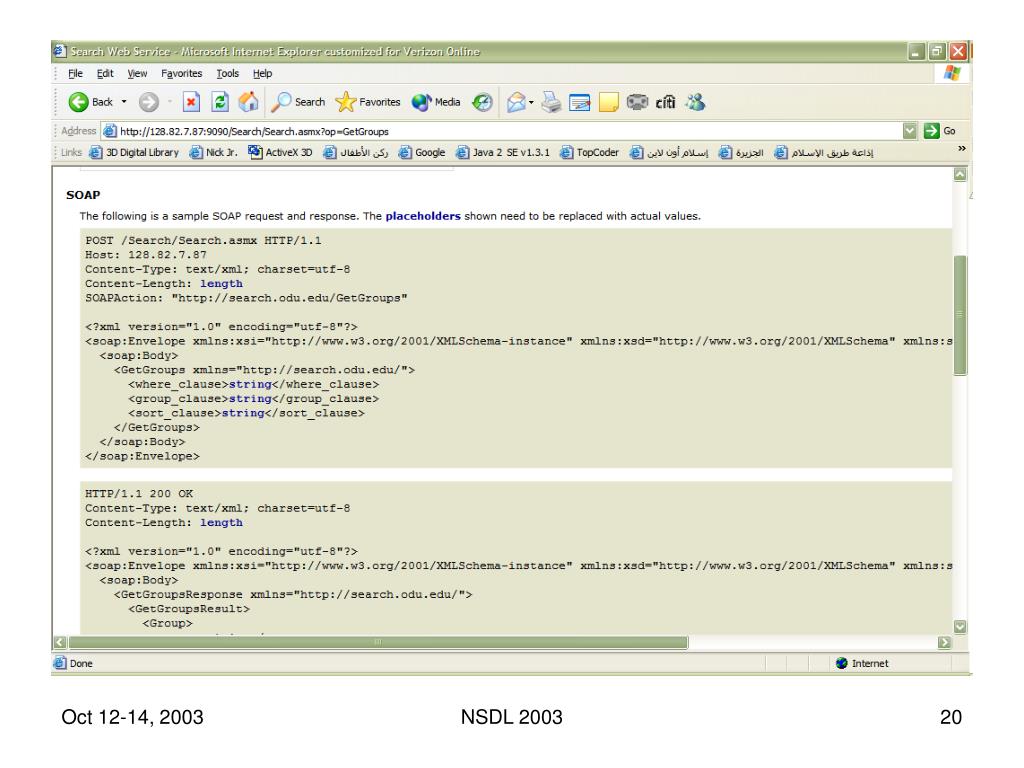This screenshot has width=1024, height=768.
Task: Open the Tools menu
Action: tap(228, 74)
